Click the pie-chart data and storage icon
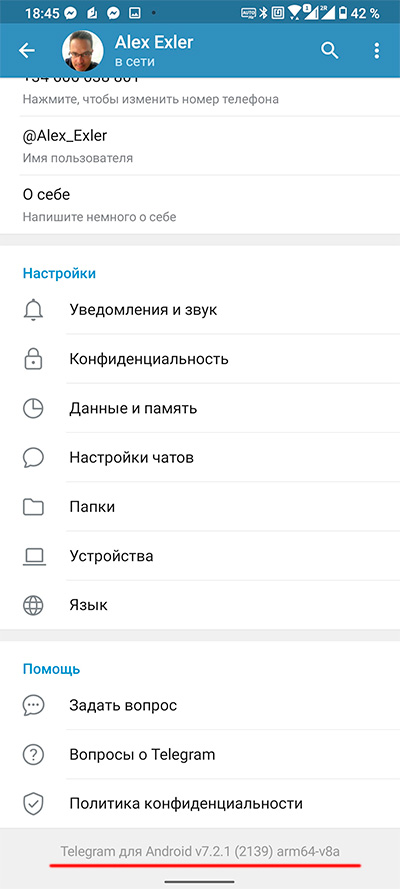Screen dimensions: 400x889 pos(33,408)
